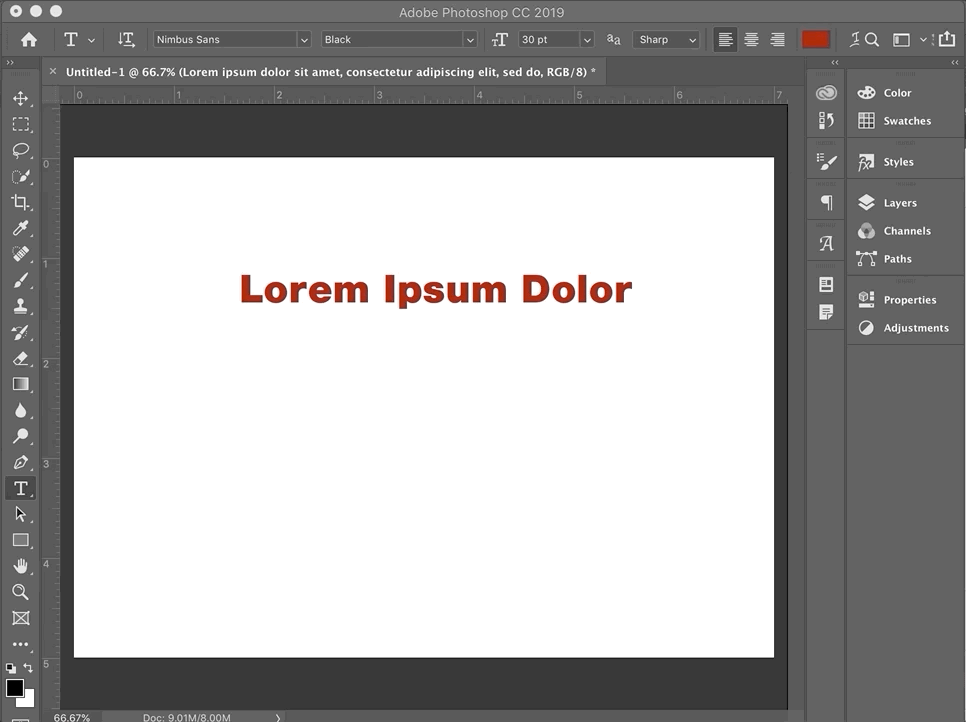The height and width of the screenshot is (722, 966).
Task: Swap foreground and background colors
Action: (28, 667)
